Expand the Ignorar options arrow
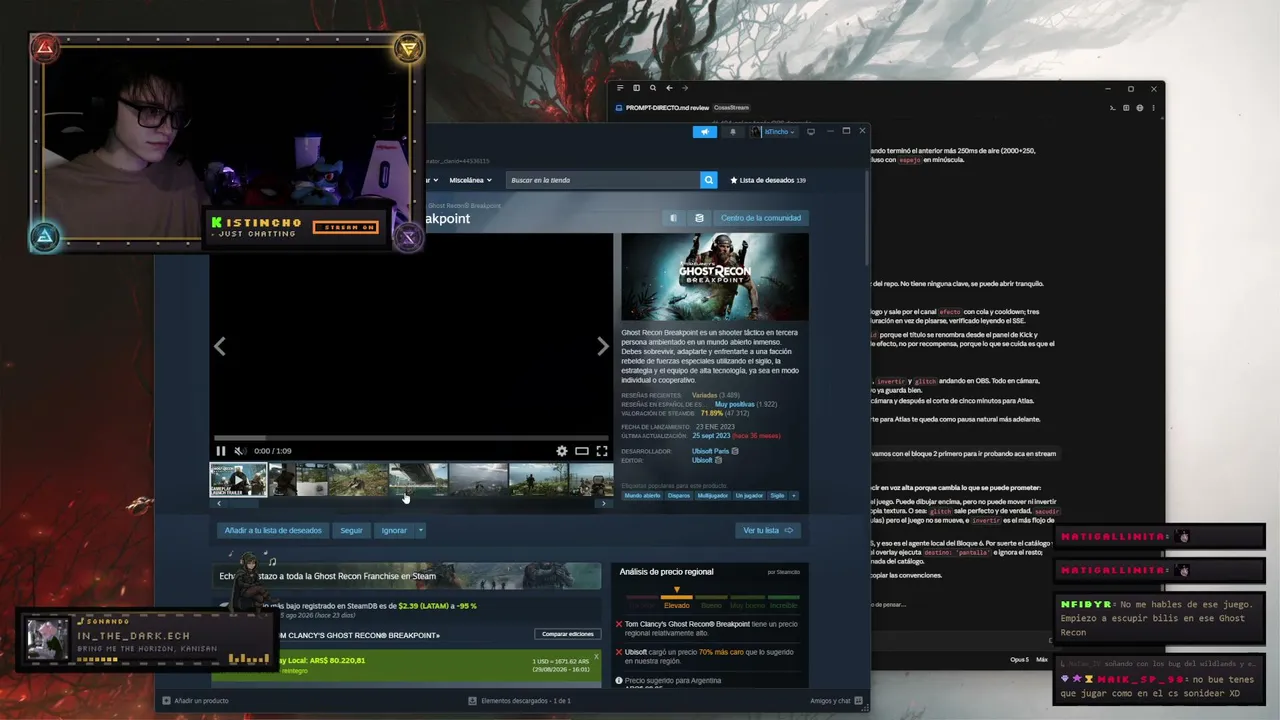This screenshot has width=1280, height=720. coord(421,530)
